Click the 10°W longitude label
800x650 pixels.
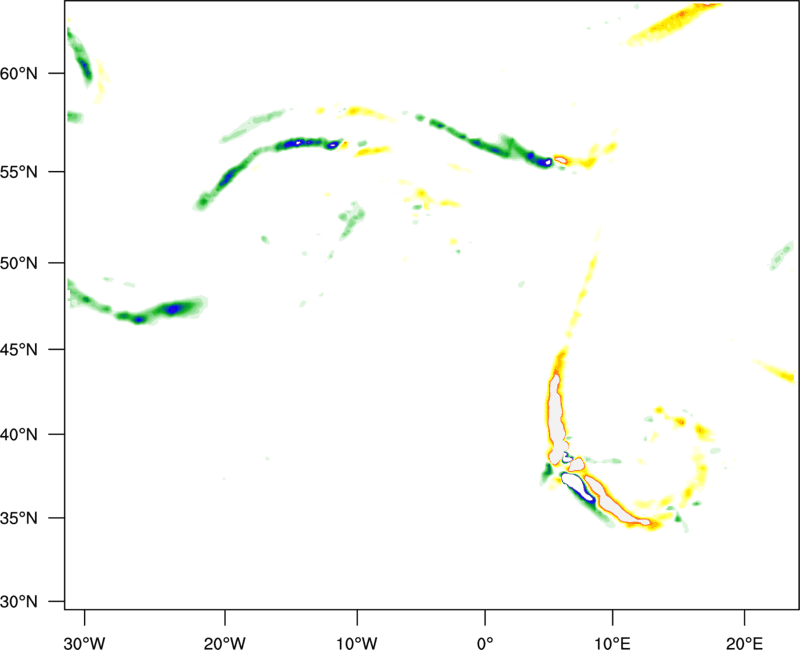(357, 643)
